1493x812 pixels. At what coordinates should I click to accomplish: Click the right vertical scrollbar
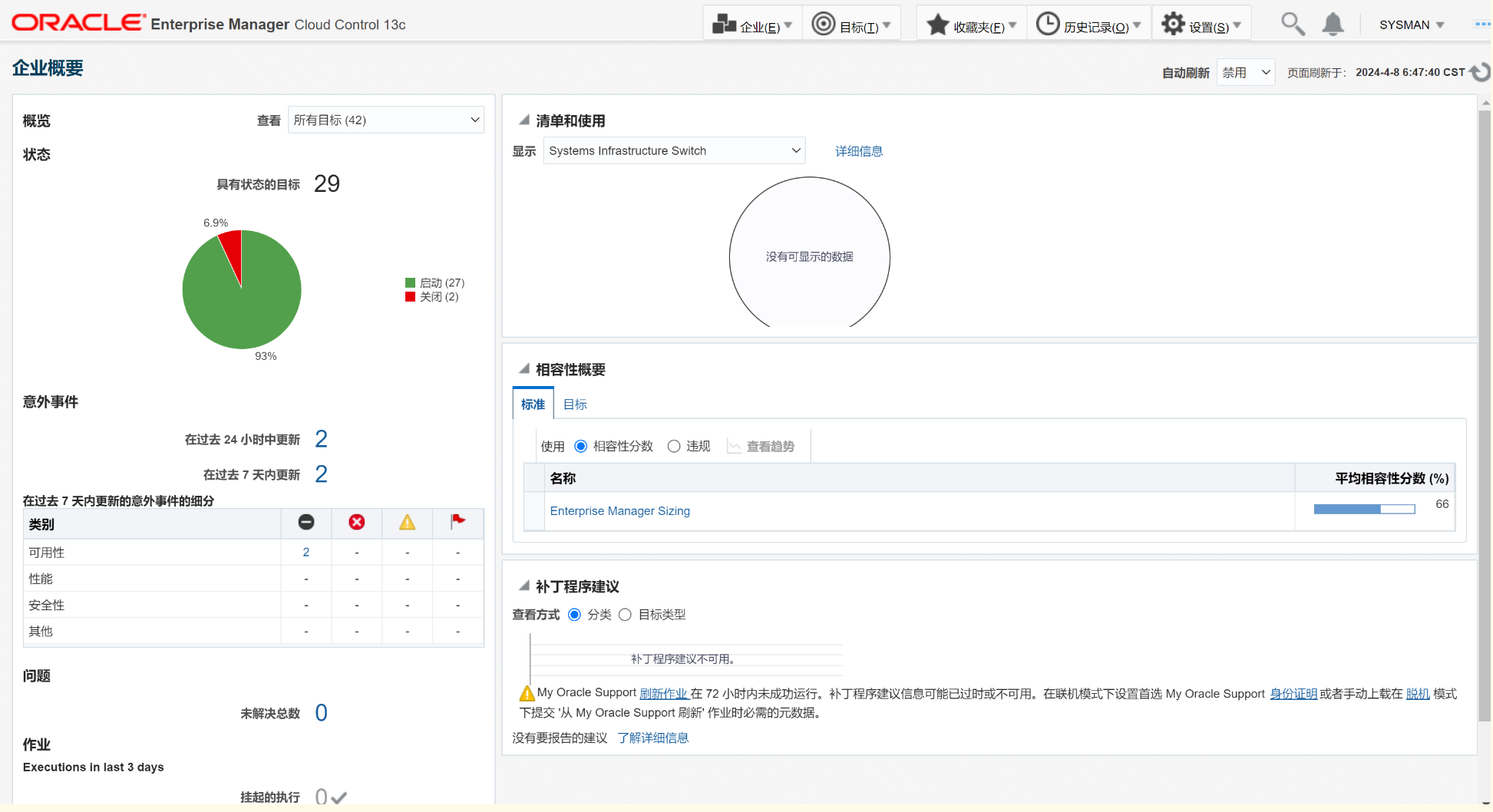click(x=1484, y=384)
